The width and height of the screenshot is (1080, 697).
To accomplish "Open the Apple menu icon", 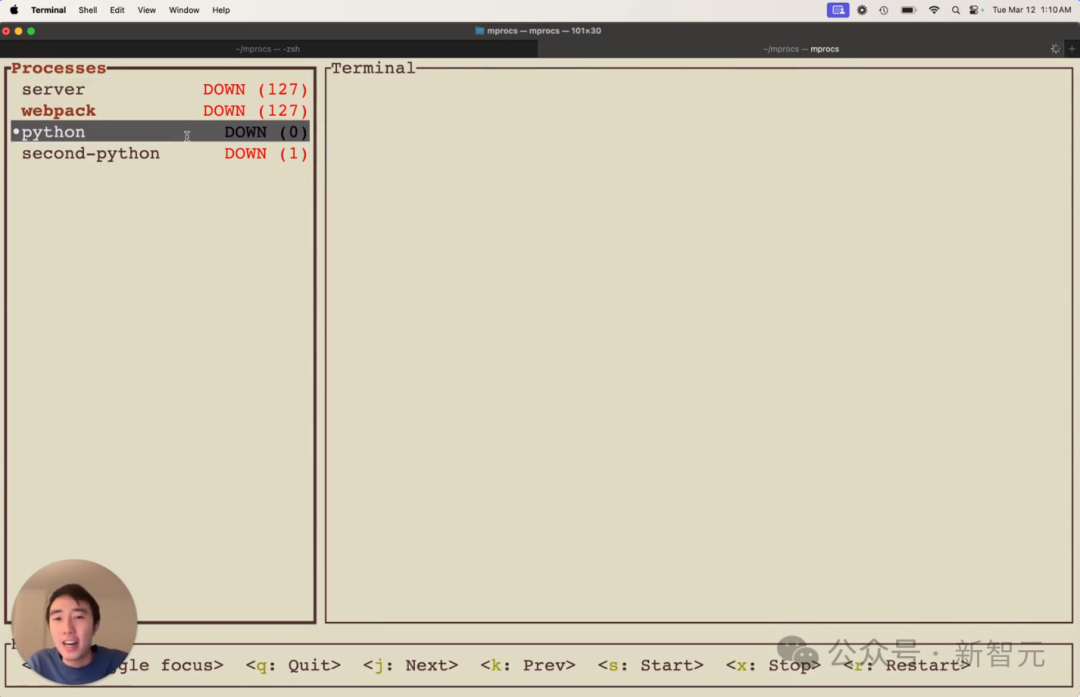I will [14, 10].
